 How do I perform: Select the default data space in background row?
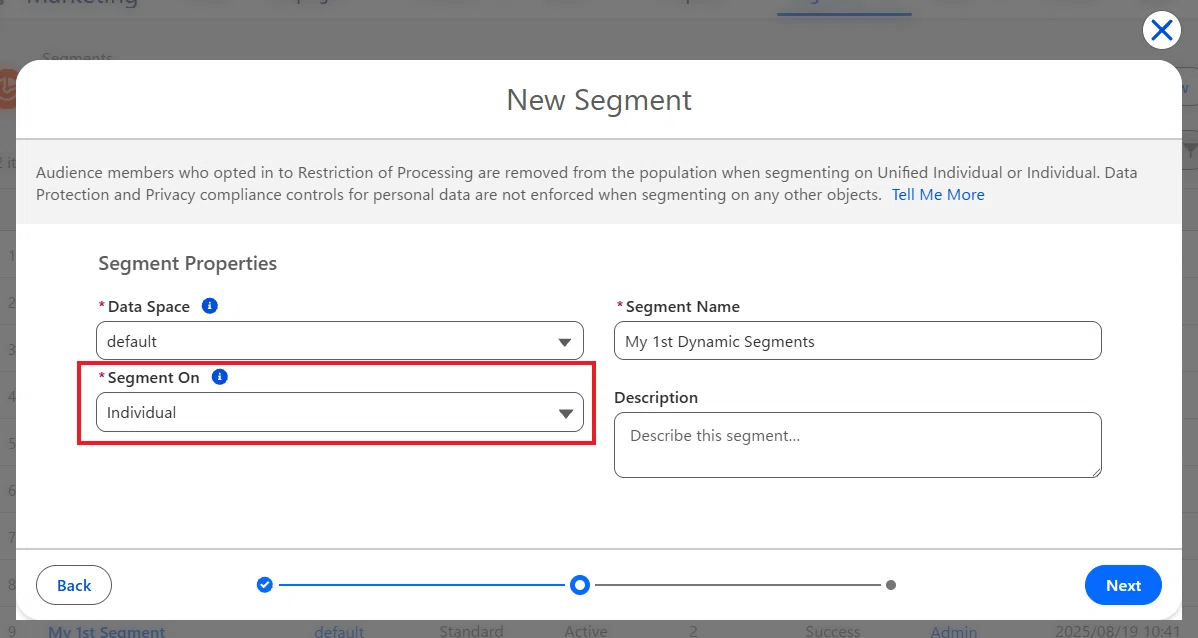pos(339,631)
